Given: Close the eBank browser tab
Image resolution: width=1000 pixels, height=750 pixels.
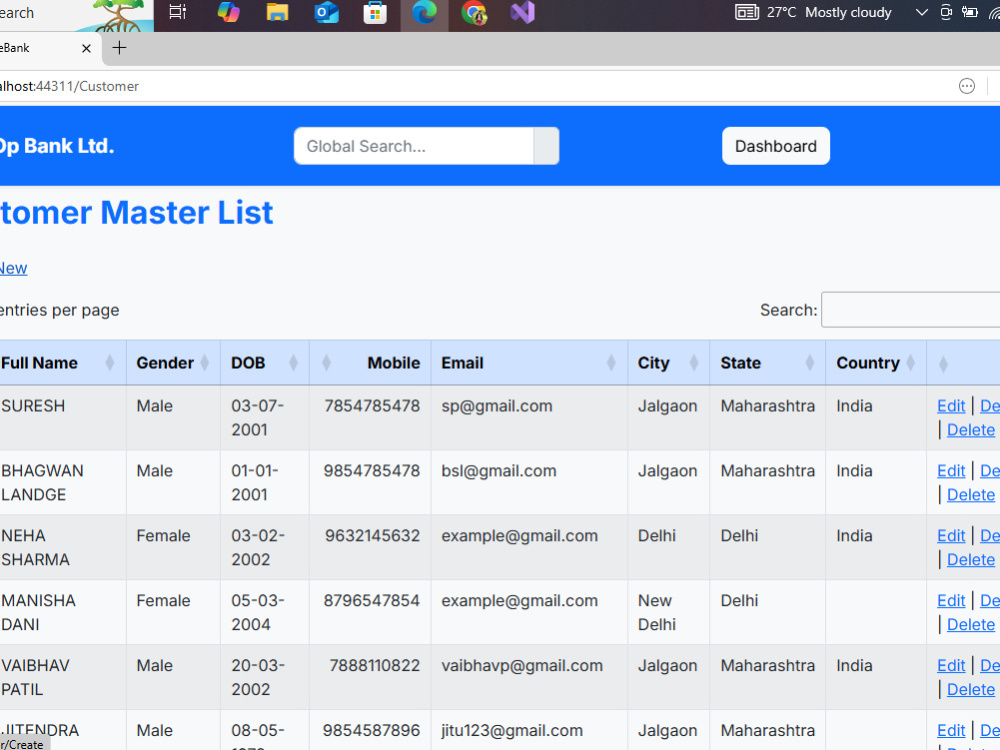Looking at the screenshot, I should (x=86, y=48).
